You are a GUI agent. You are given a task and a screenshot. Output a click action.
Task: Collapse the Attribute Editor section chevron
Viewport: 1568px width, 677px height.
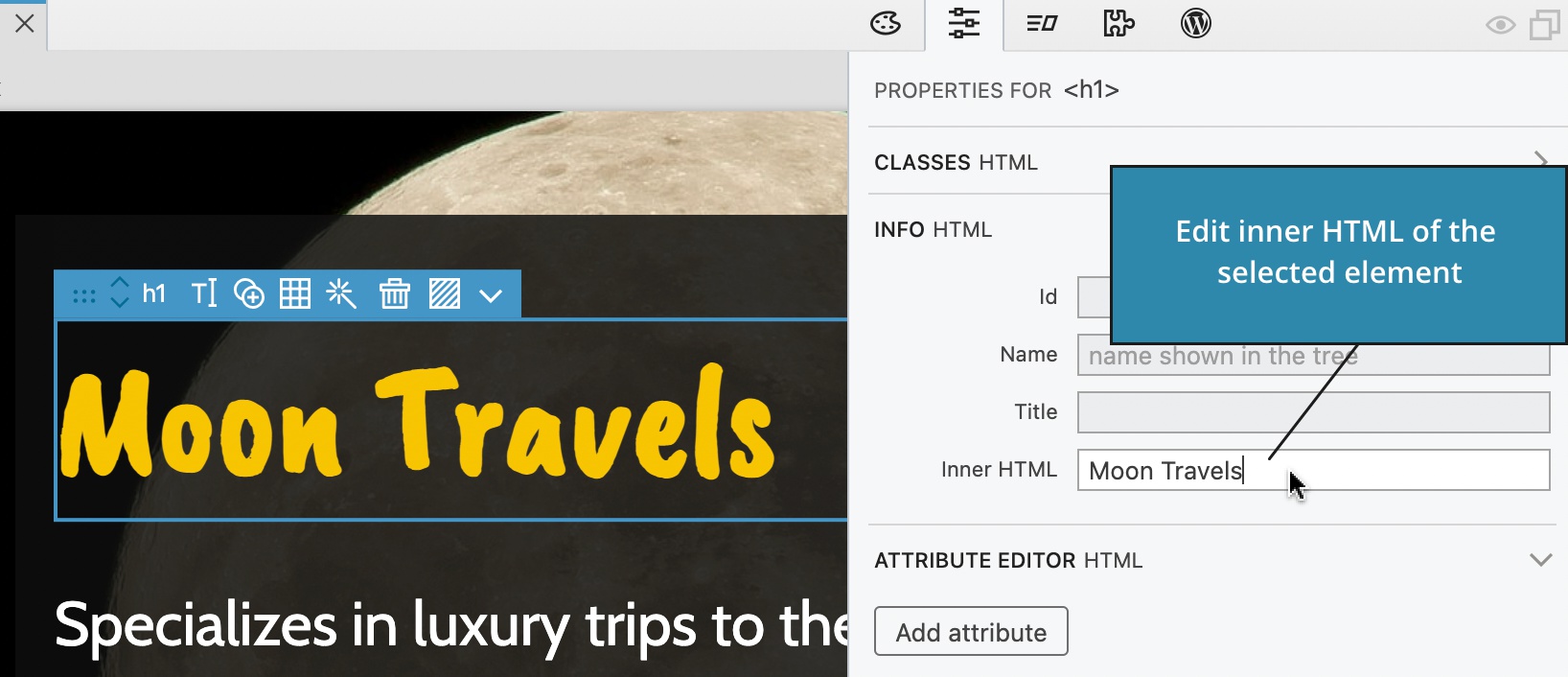tap(1540, 560)
